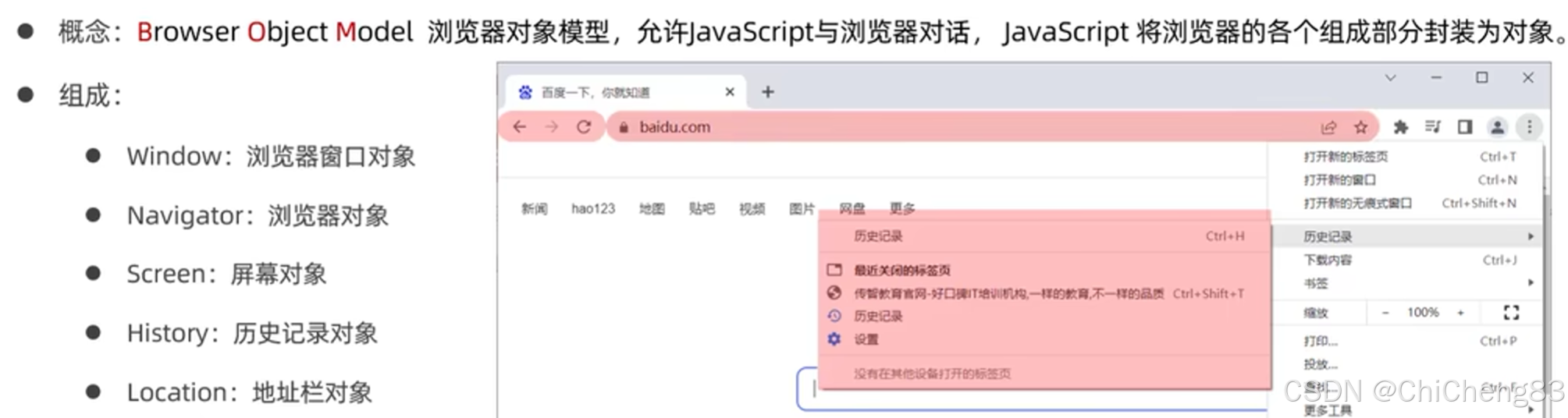Click the globe icon of 传智教育官网 entry
This screenshot has width=1568, height=418.
click(834, 293)
